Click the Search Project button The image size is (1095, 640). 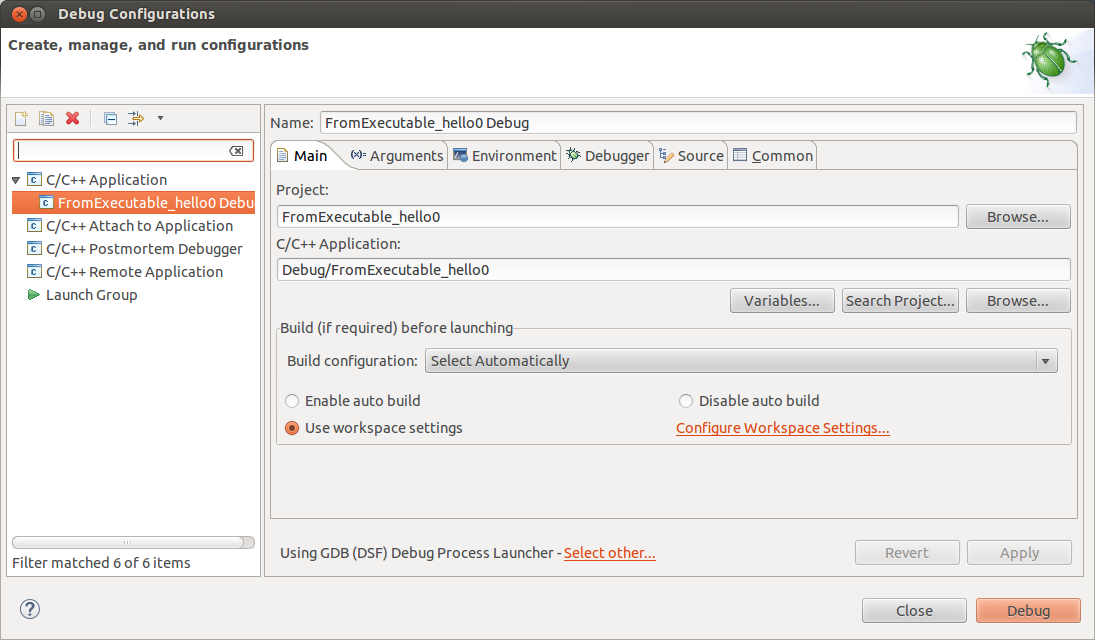(900, 301)
